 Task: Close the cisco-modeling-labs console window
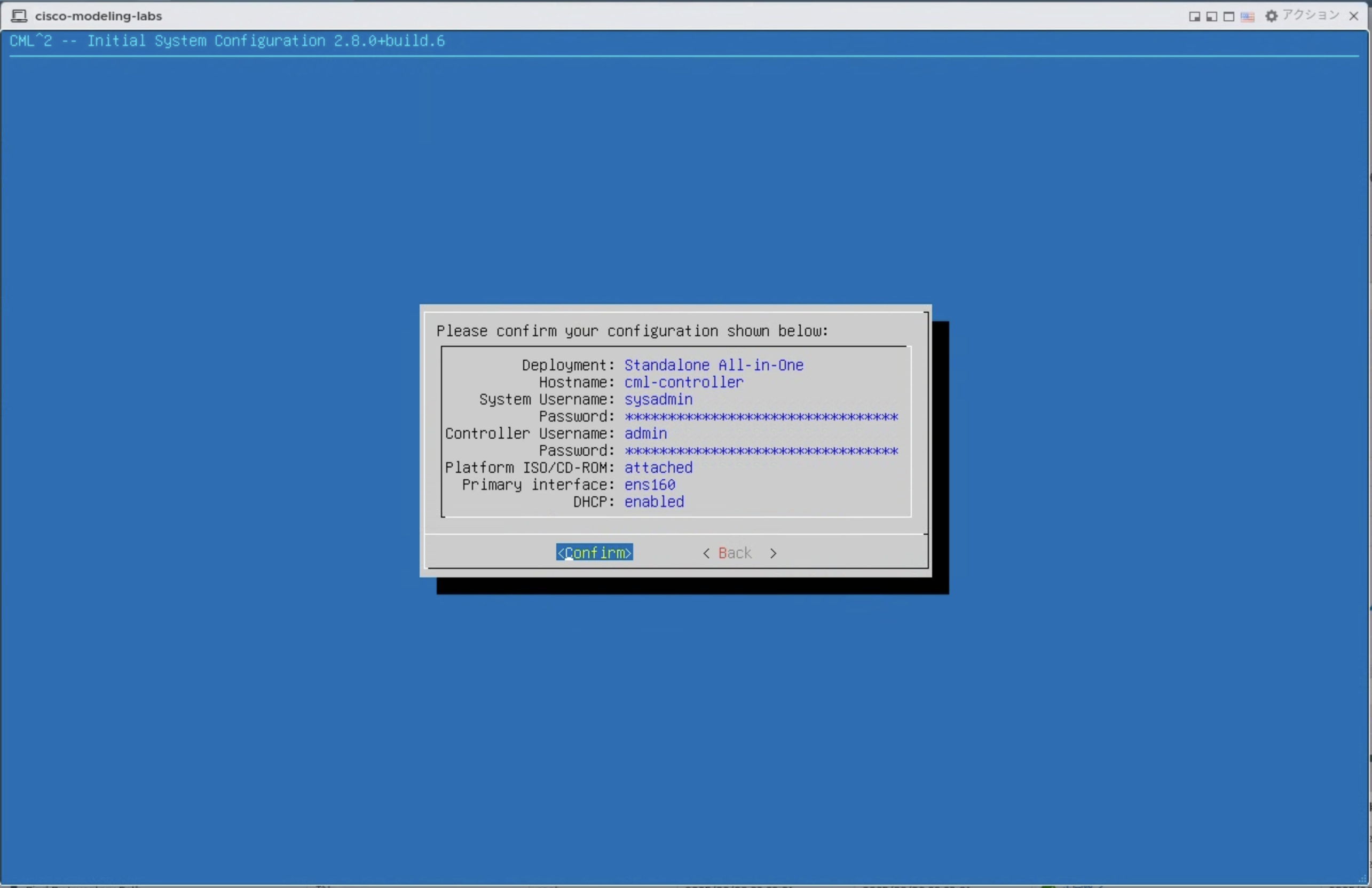coord(1354,16)
